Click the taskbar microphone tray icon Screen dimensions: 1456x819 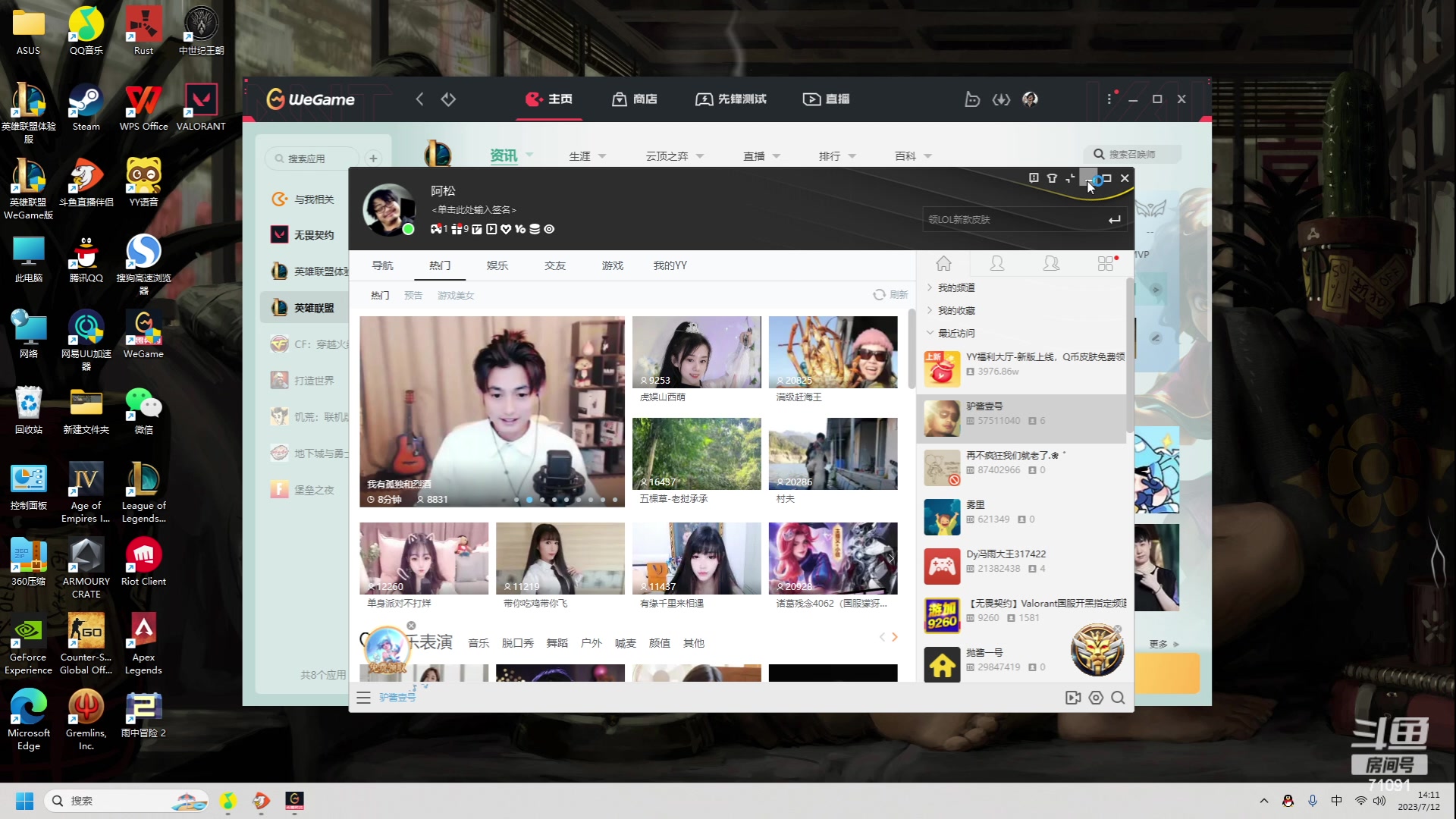click(1313, 801)
